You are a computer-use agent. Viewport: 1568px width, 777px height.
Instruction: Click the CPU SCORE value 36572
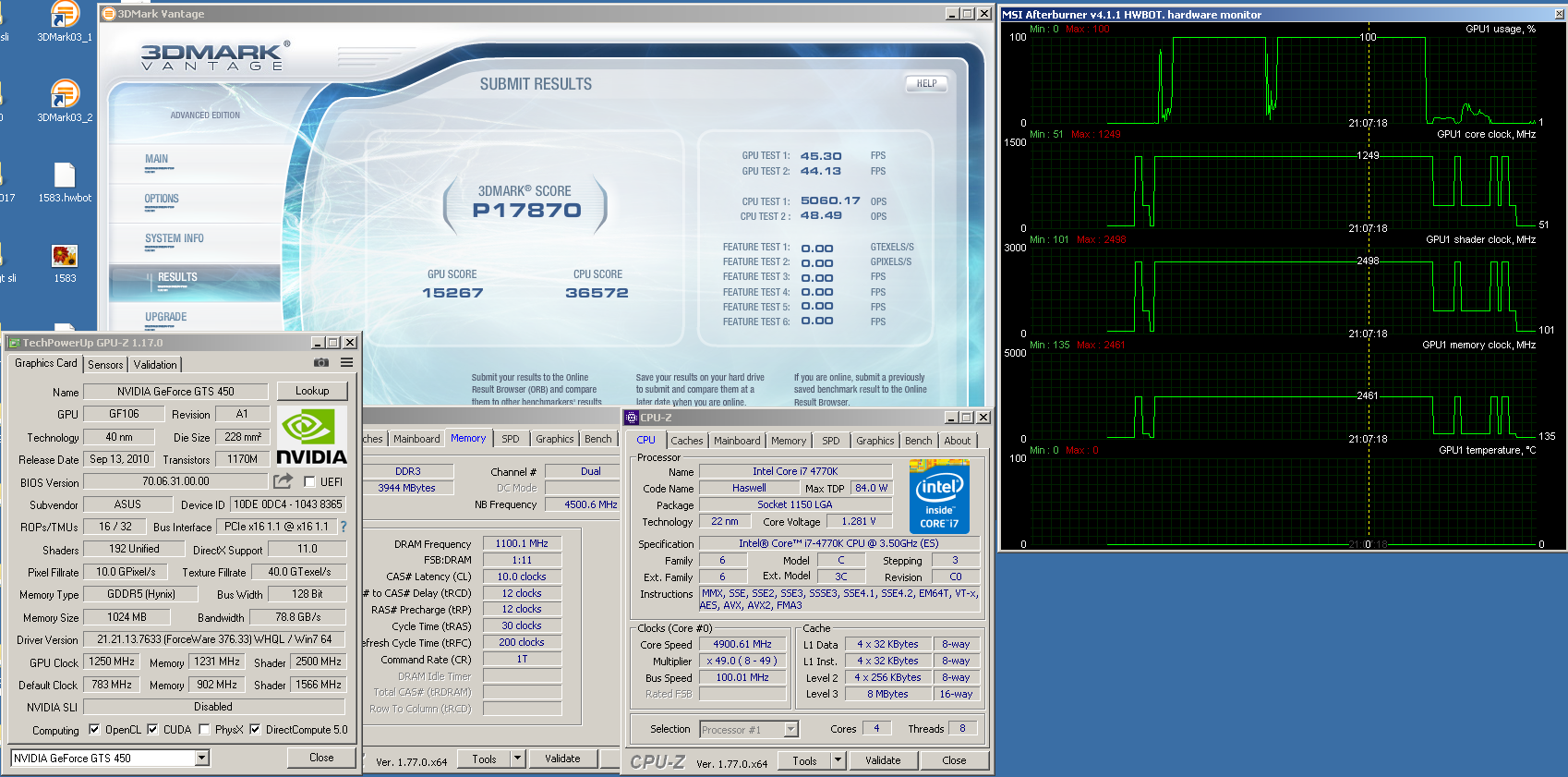point(597,293)
